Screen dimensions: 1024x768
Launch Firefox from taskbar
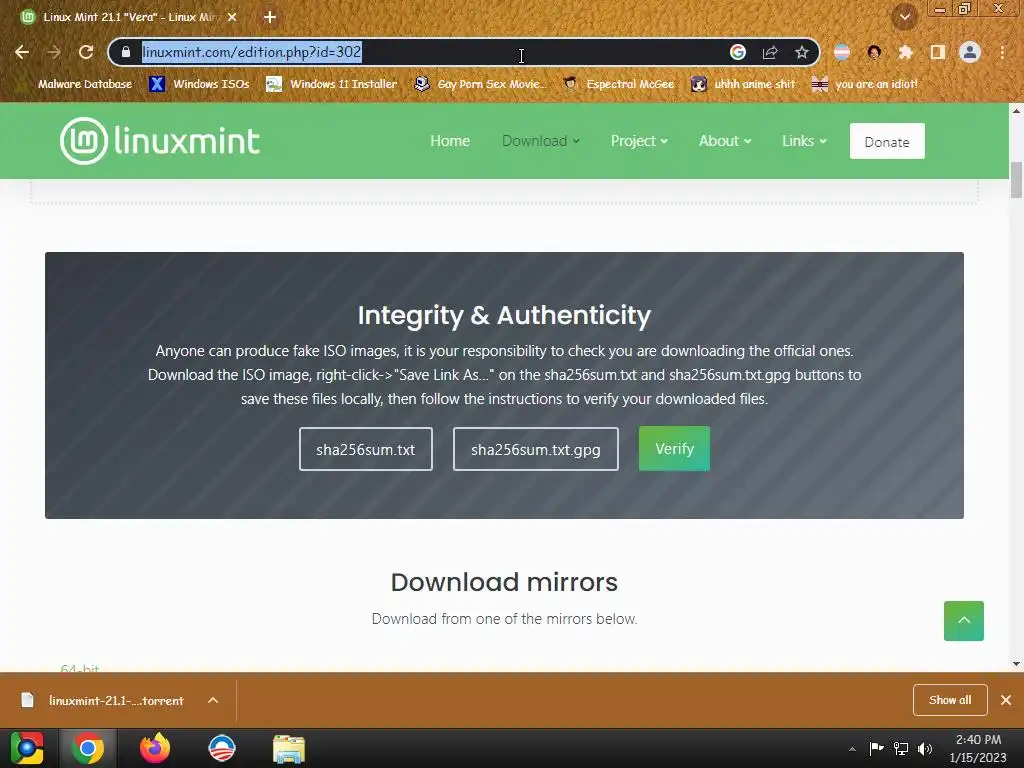click(155, 748)
